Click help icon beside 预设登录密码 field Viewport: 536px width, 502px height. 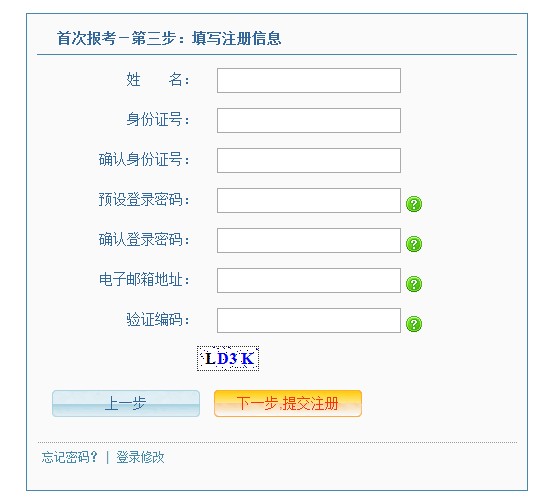click(414, 204)
